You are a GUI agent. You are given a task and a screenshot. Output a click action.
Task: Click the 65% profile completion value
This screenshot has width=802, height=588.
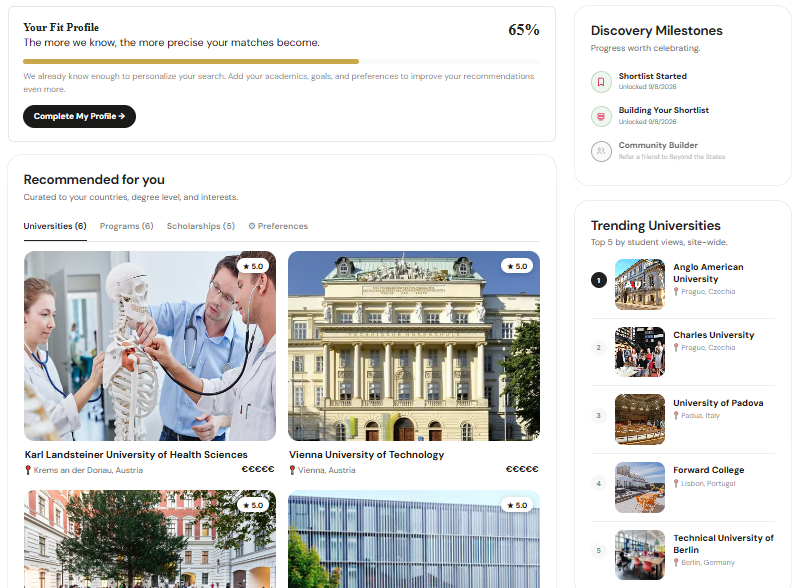524,30
